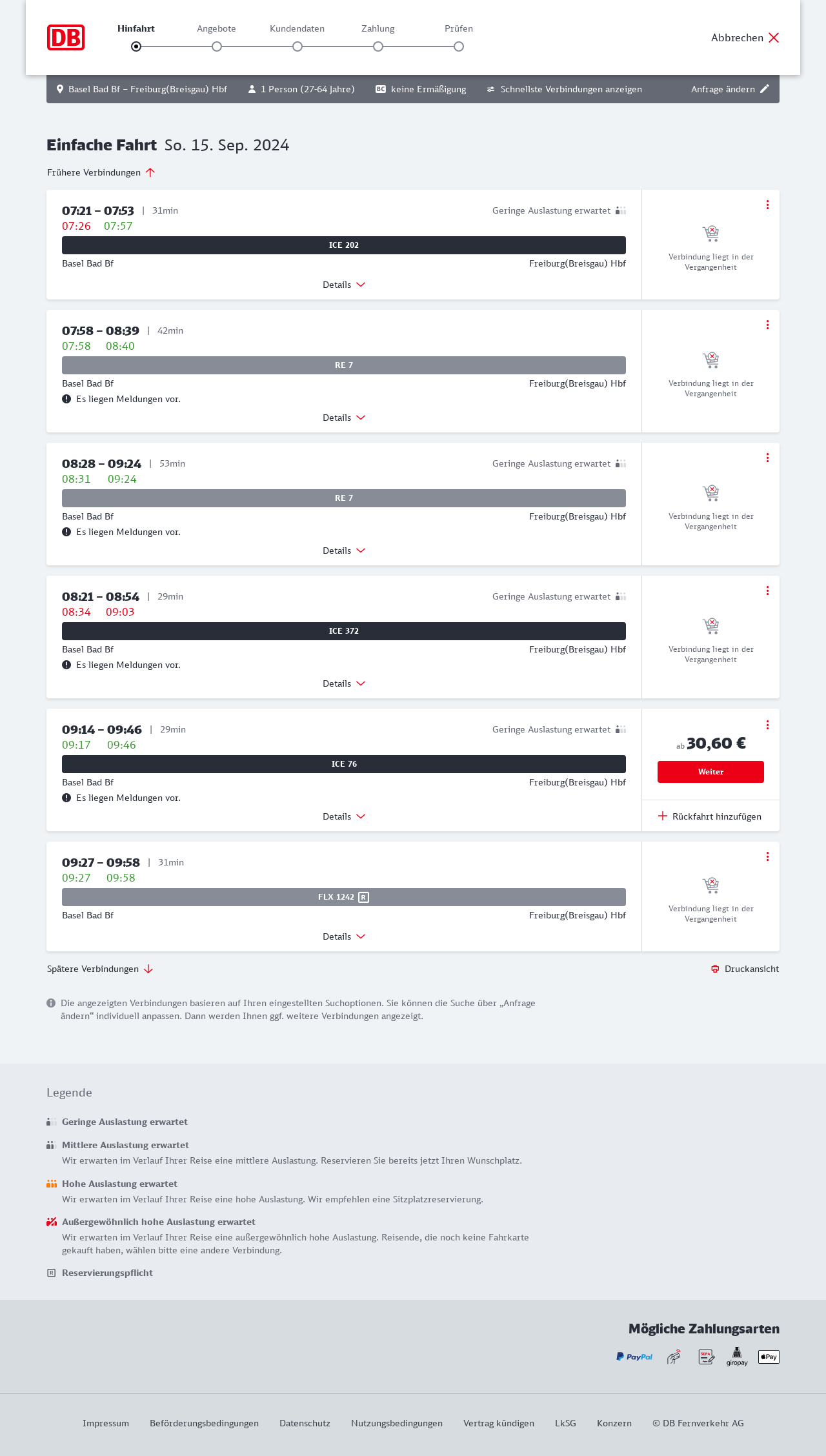Viewport: 826px width, 1456px height.
Task: Click the plus icon for Rückfahrt hinzufügen
Action: click(x=663, y=816)
